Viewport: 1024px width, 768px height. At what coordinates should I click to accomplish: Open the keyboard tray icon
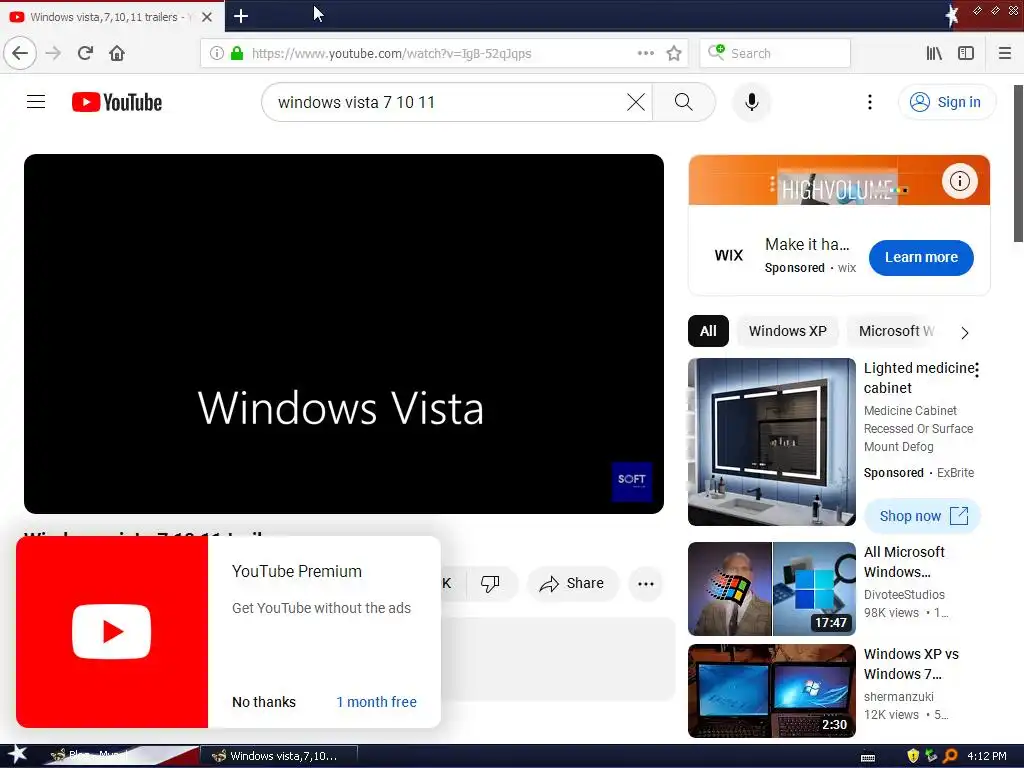tap(868, 757)
